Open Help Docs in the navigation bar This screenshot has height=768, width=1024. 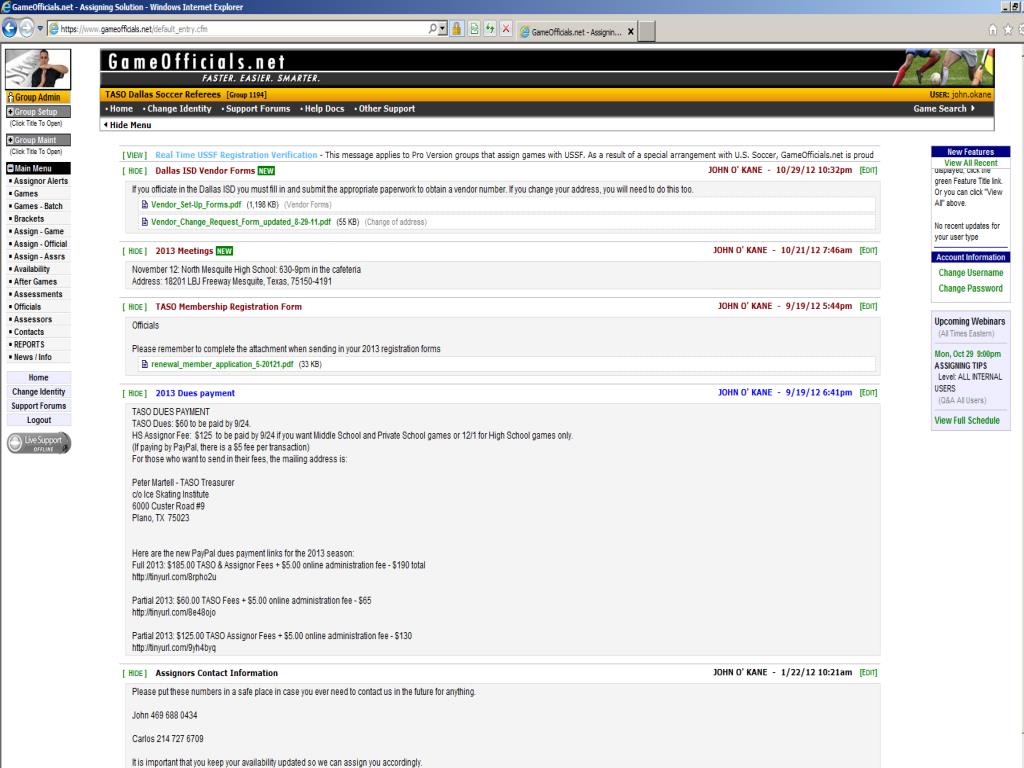pyautogui.click(x=324, y=109)
